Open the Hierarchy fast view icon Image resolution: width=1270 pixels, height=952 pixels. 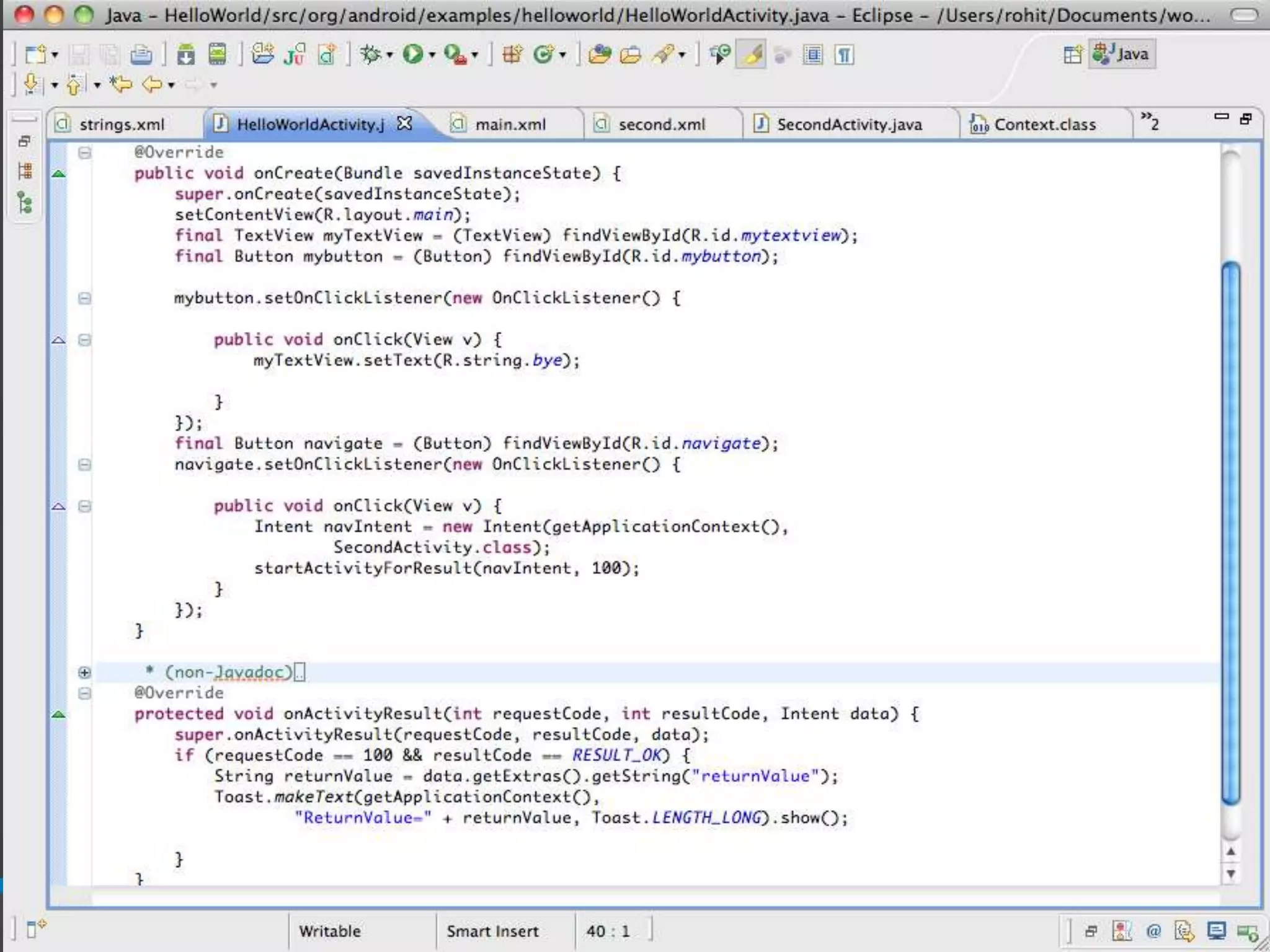tap(25, 203)
